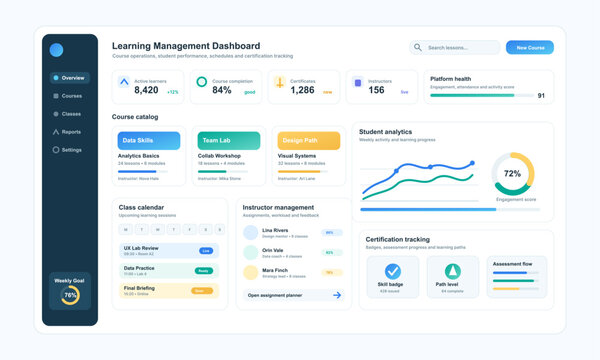Open the Data Practice session

coord(169,271)
